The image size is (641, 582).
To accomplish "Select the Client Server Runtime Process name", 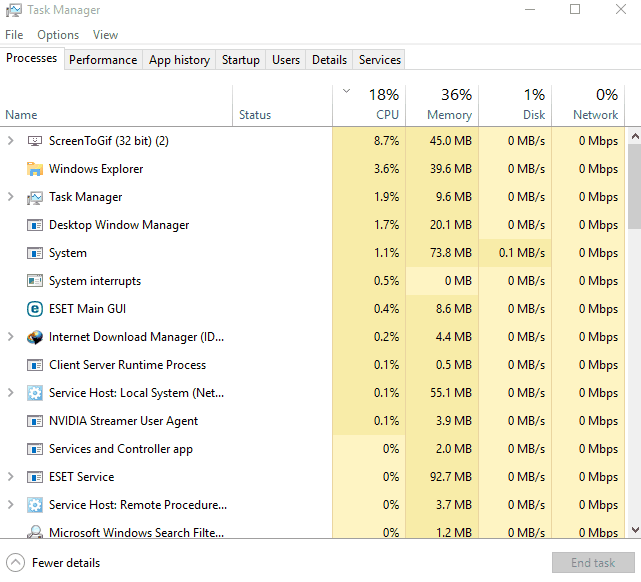I will (128, 365).
